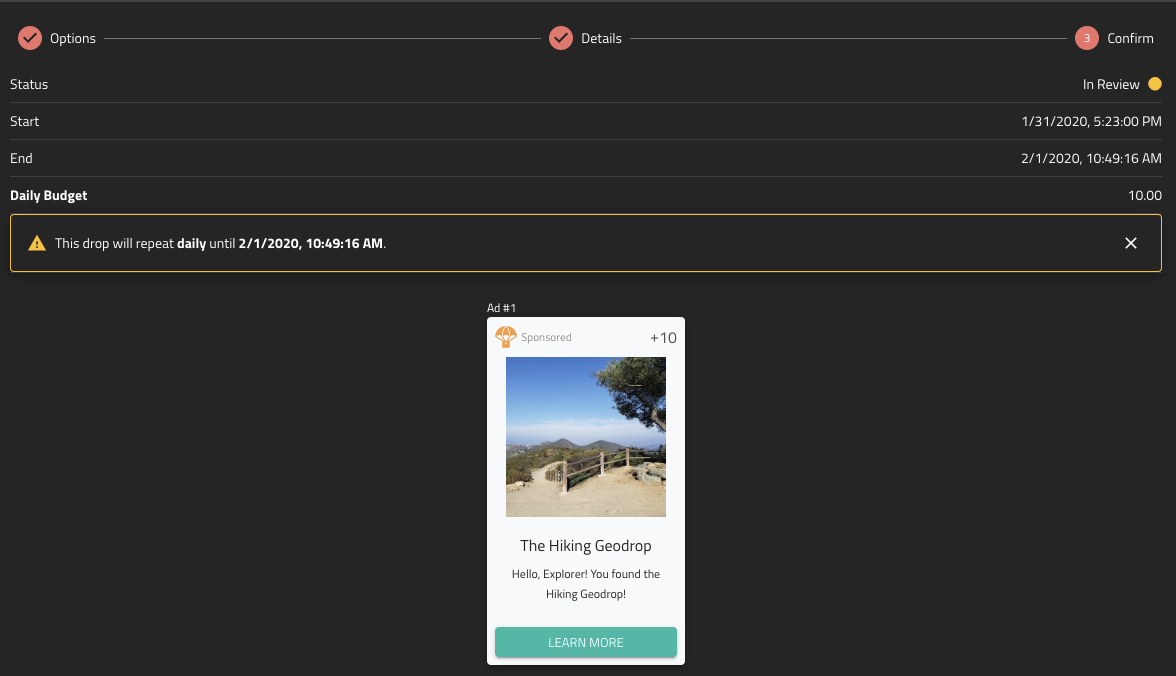Viewport: 1176px width, 676px height.
Task: Click the LEARN MORE button
Action: pyautogui.click(x=586, y=642)
